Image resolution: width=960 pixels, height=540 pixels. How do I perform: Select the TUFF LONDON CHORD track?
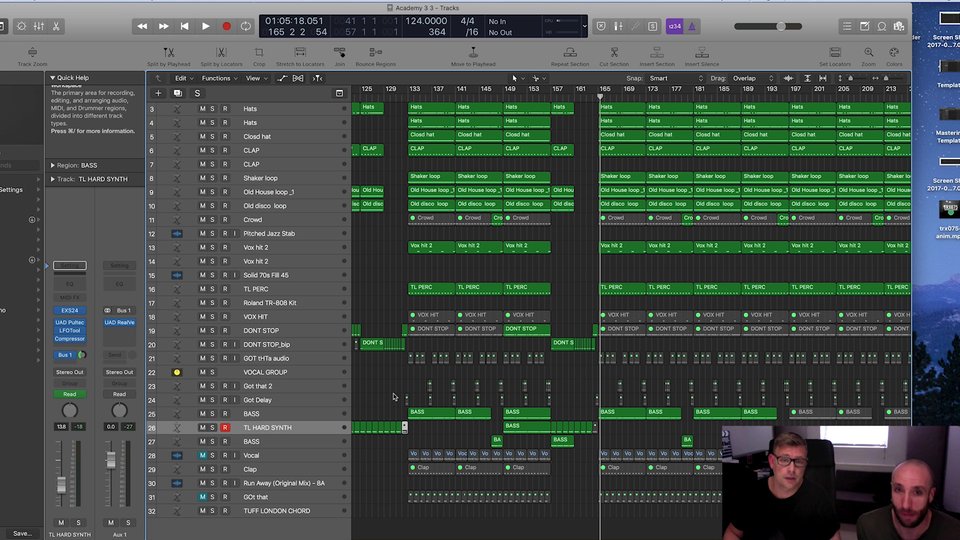[x=249, y=511]
